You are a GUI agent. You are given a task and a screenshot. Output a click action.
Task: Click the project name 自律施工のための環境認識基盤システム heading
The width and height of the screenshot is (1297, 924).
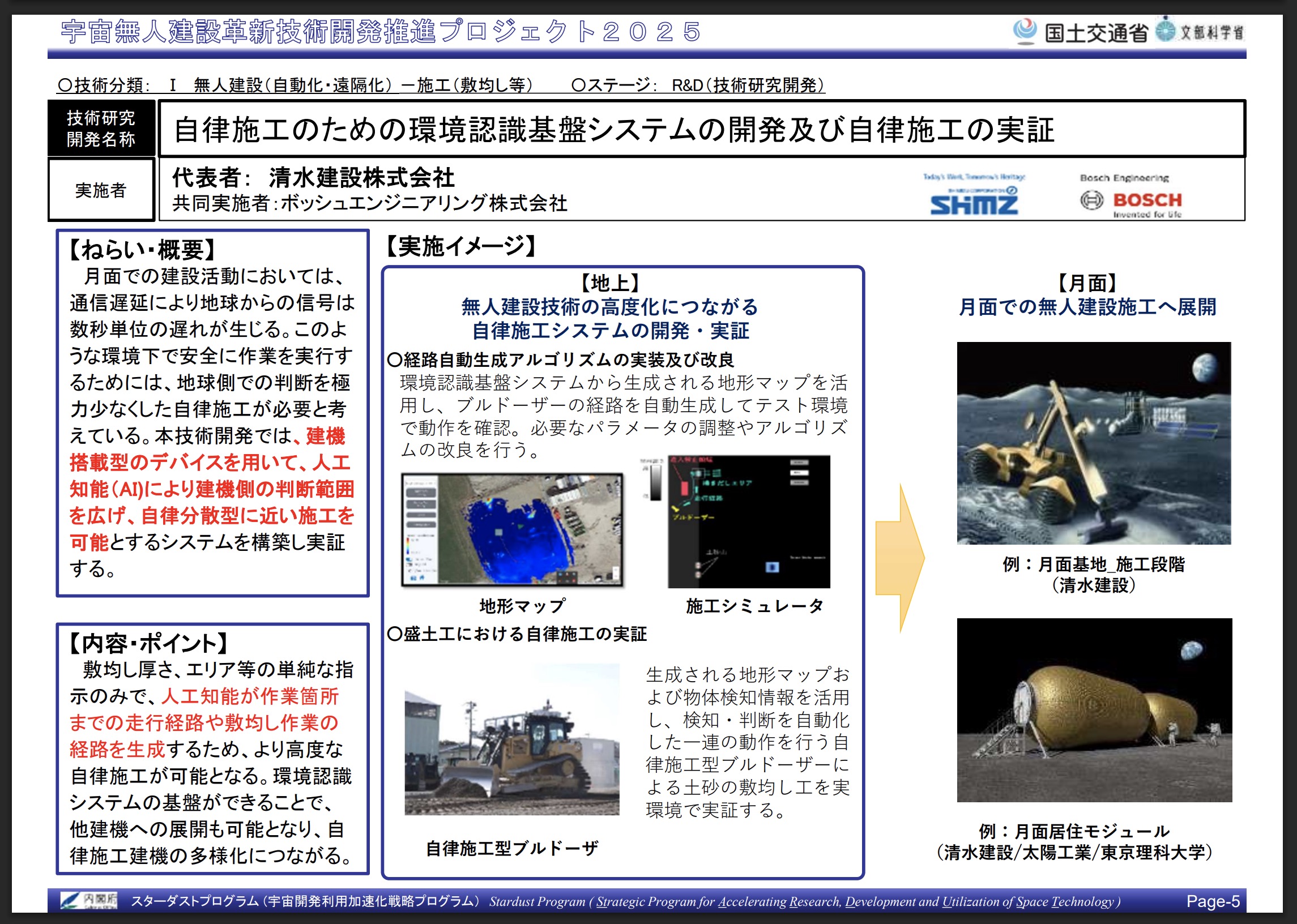tap(613, 129)
